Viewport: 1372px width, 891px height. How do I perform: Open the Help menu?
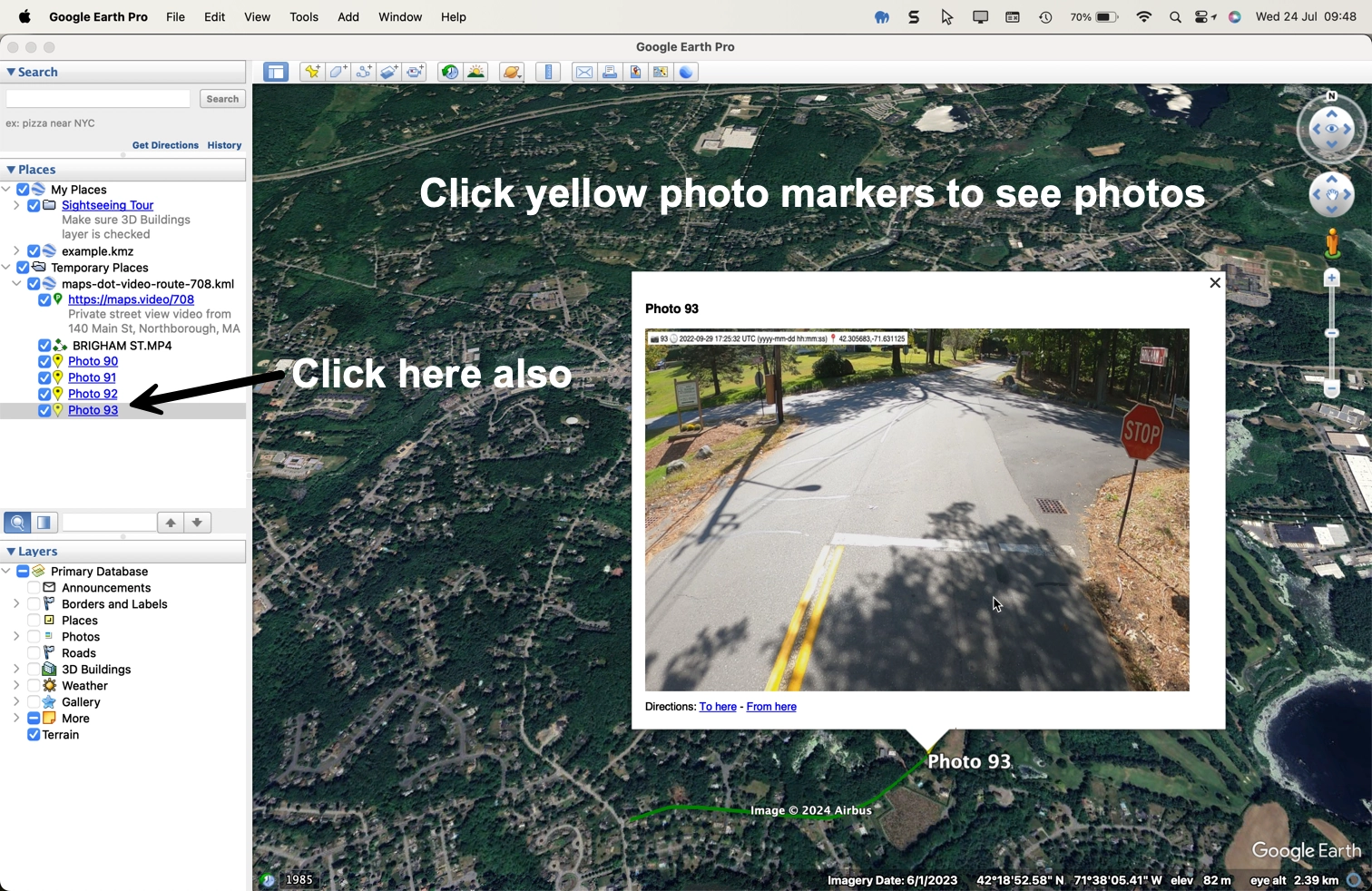(x=453, y=17)
